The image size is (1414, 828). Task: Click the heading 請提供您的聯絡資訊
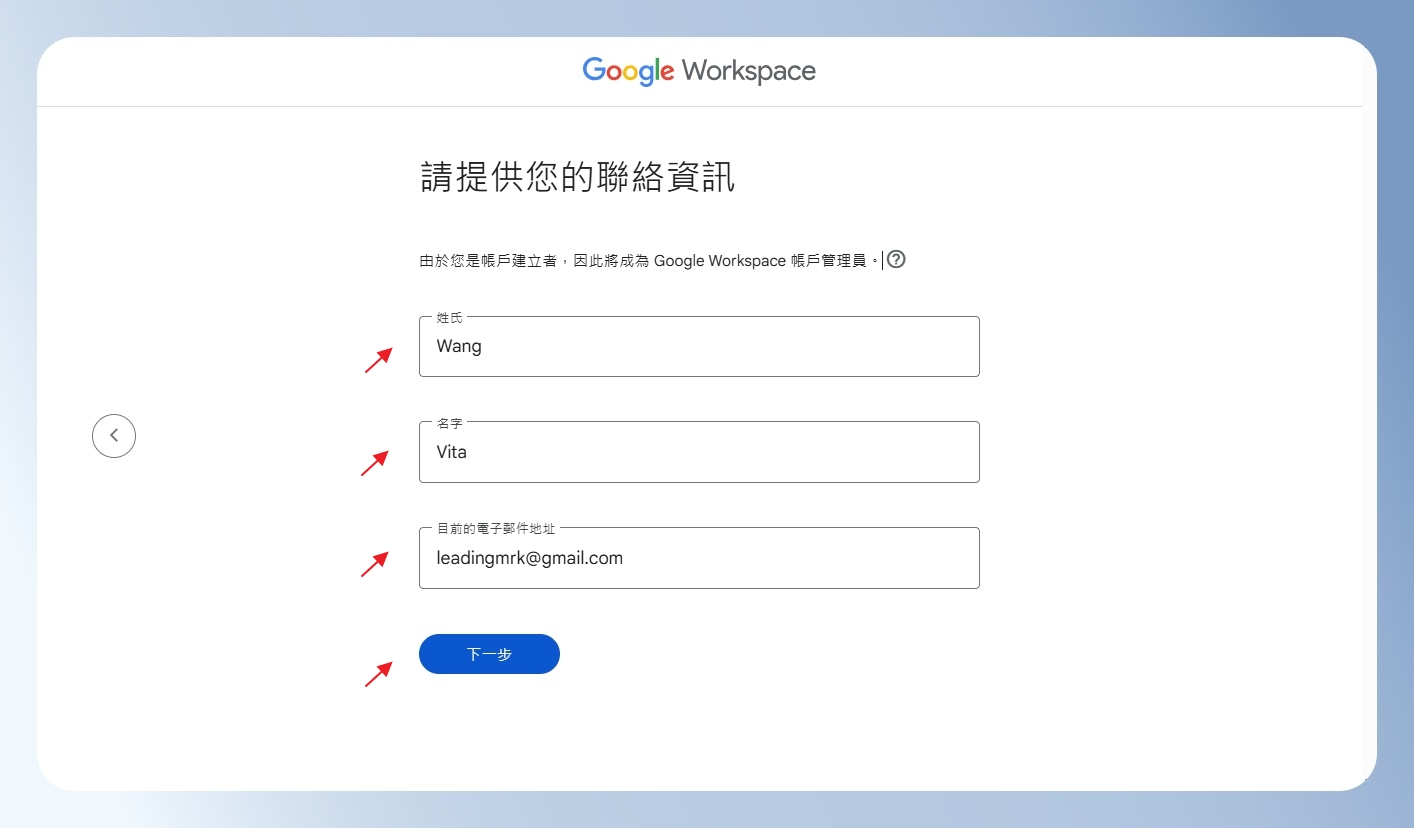coord(578,178)
